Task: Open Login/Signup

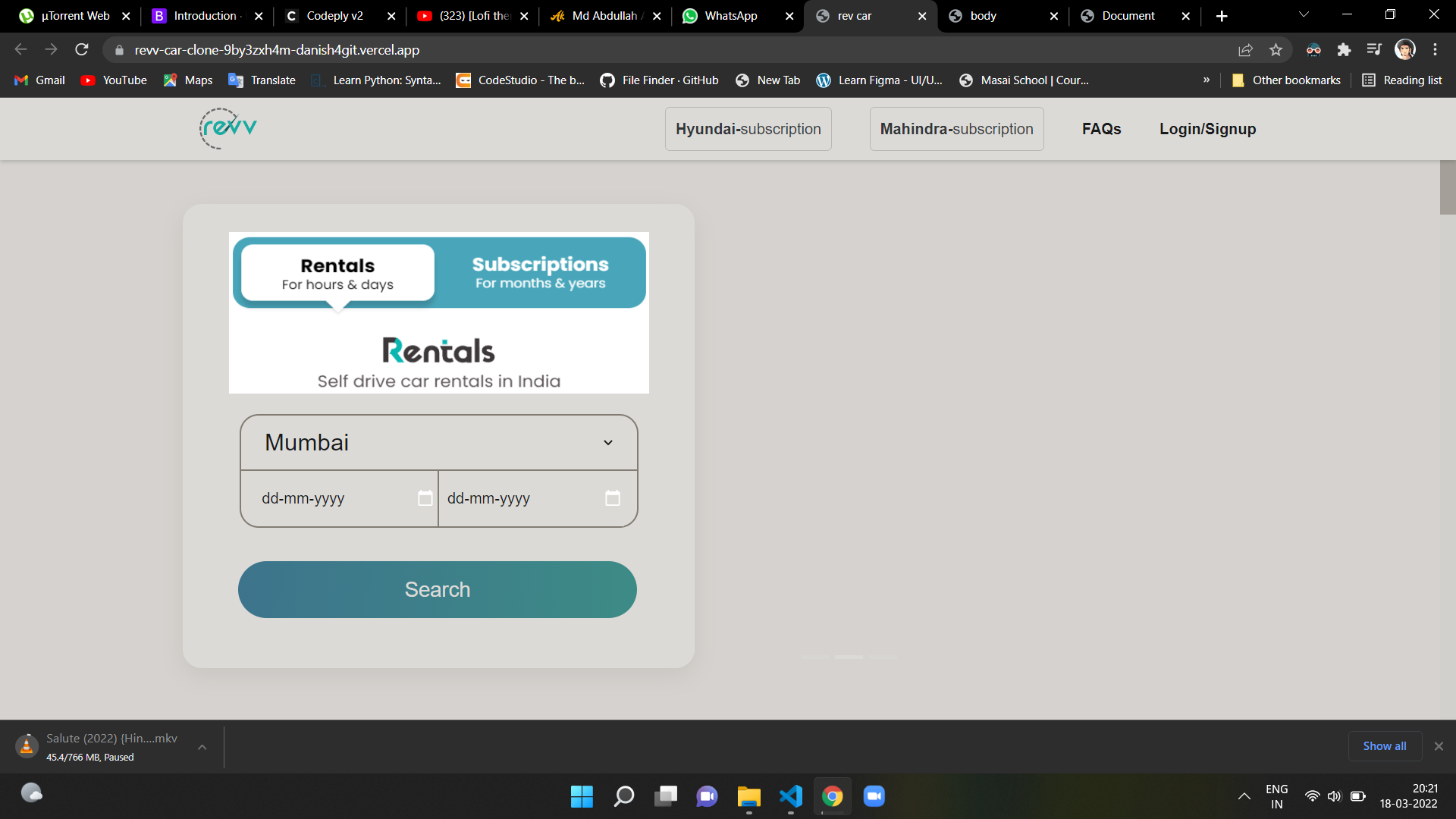Action: (x=1207, y=129)
